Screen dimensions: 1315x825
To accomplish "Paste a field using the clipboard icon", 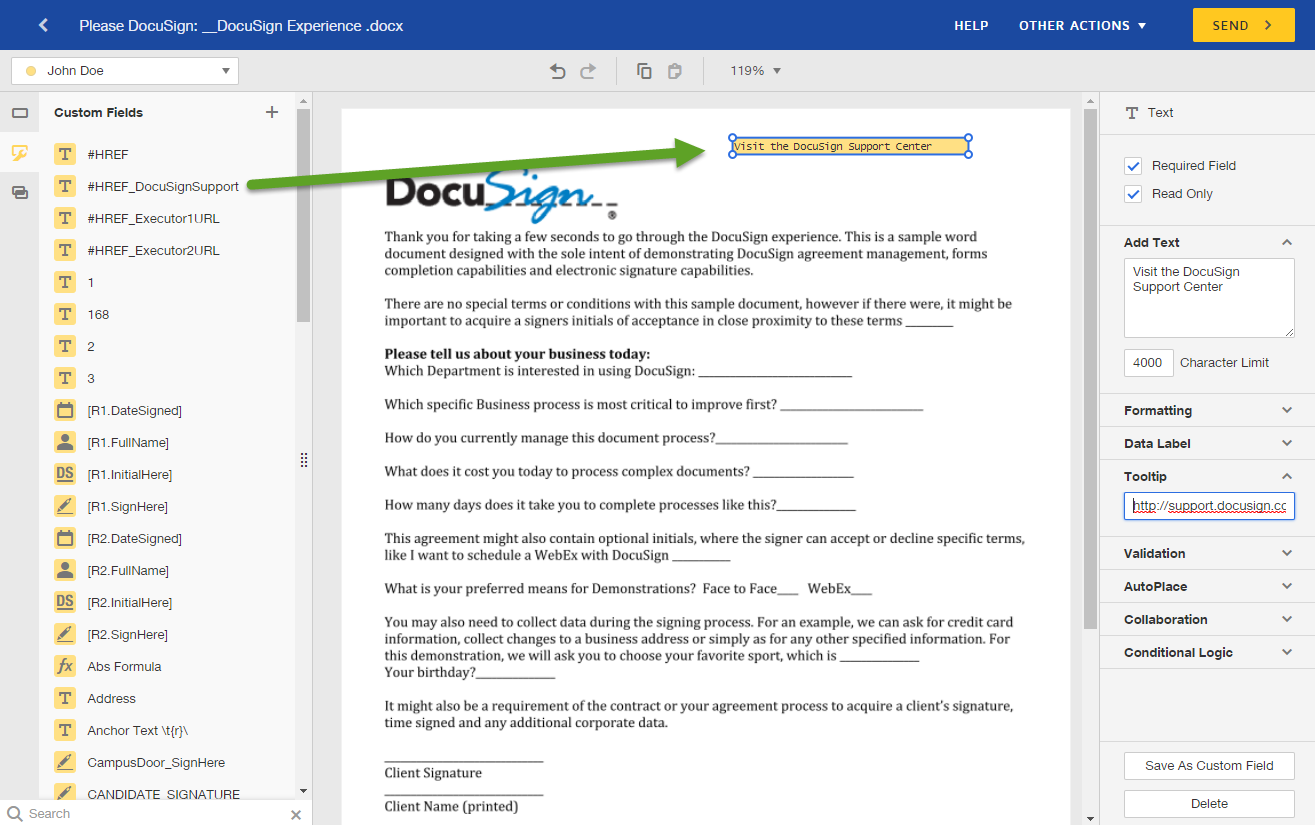I will point(674,70).
